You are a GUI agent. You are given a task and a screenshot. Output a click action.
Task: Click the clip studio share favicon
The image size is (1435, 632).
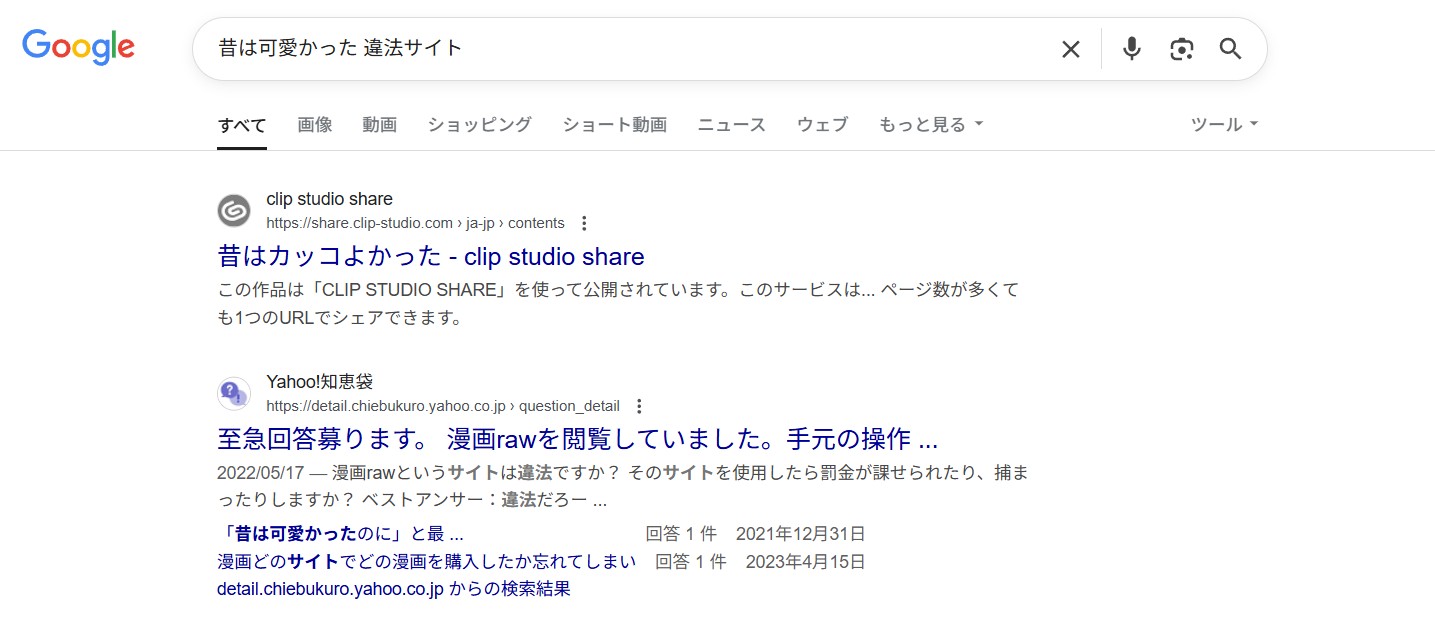click(233, 210)
